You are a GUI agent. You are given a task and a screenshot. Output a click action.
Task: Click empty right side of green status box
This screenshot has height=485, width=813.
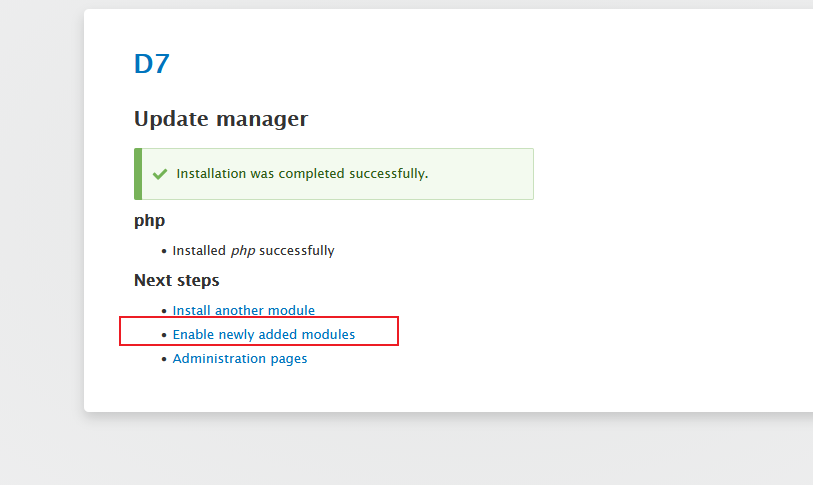pos(485,174)
